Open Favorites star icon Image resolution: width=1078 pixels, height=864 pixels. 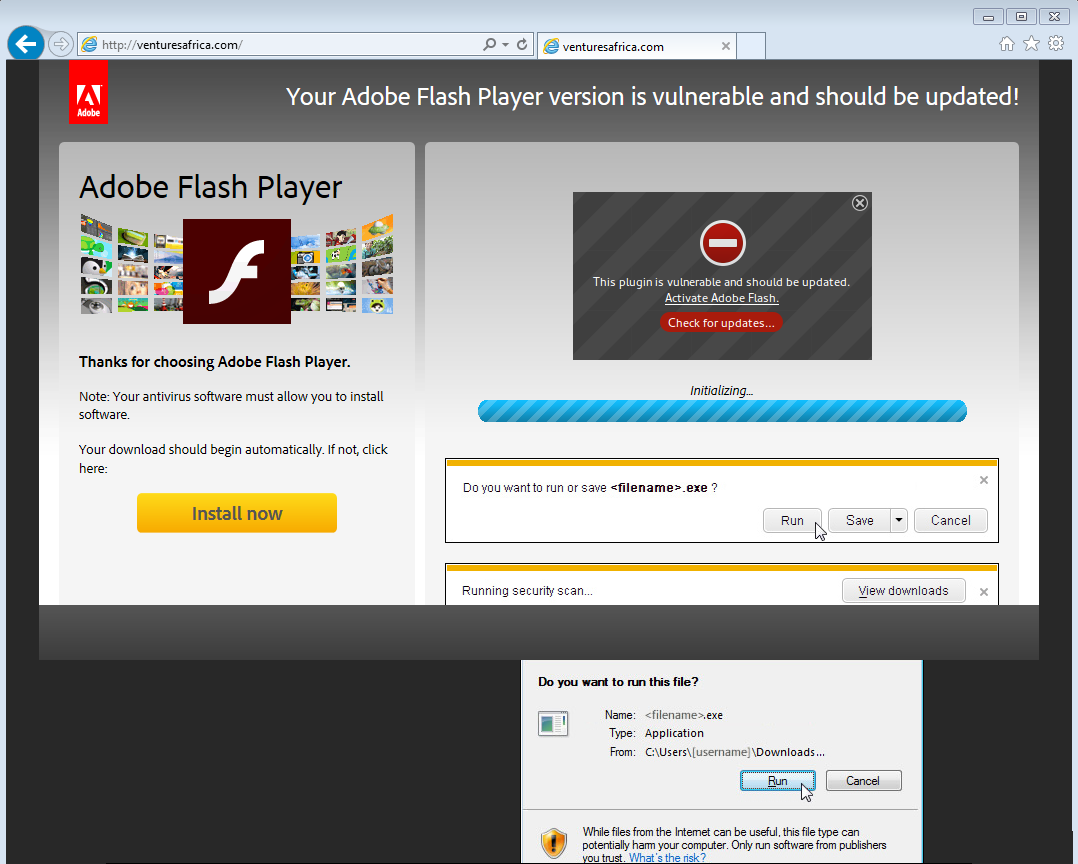pos(1031,44)
